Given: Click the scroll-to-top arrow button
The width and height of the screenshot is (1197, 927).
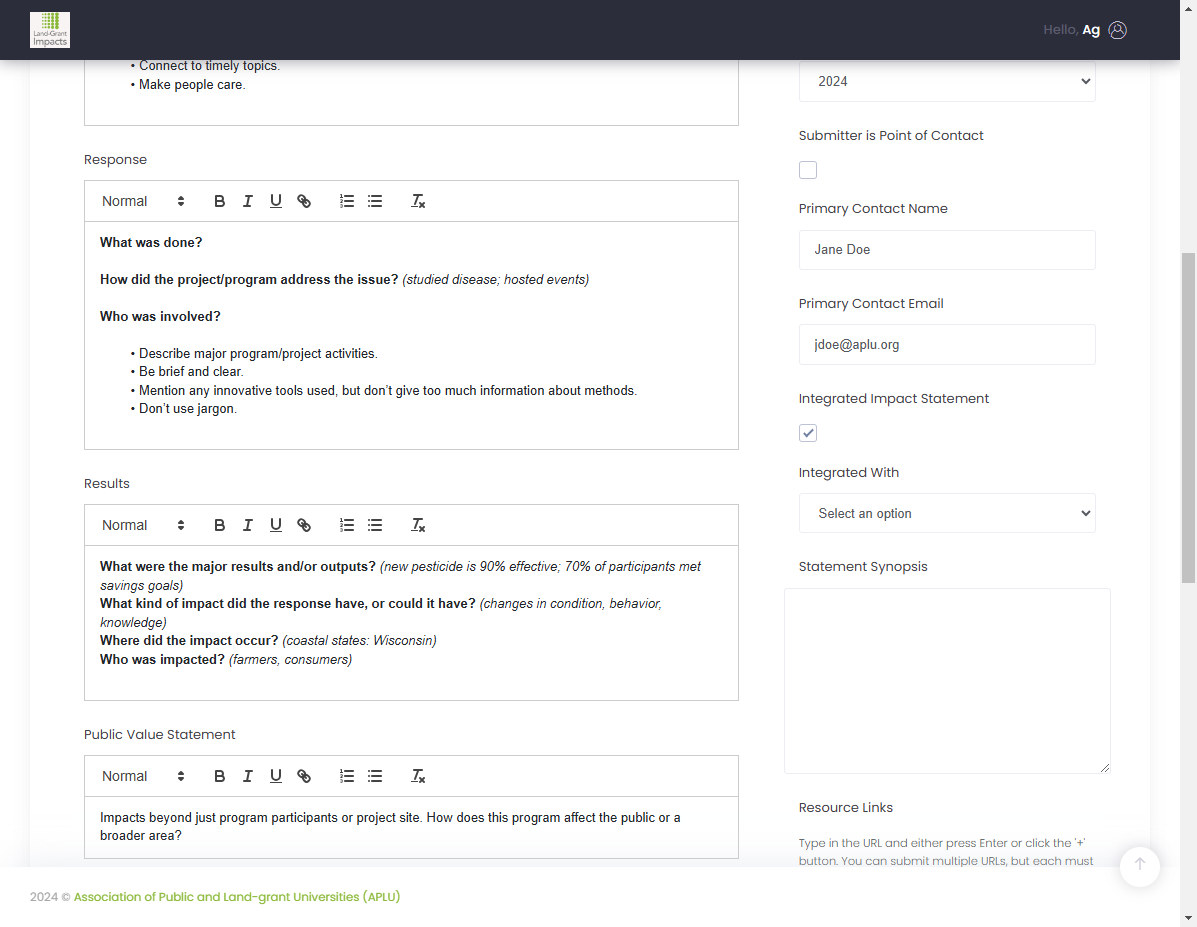Looking at the screenshot, I should [x=1140, y=865].
